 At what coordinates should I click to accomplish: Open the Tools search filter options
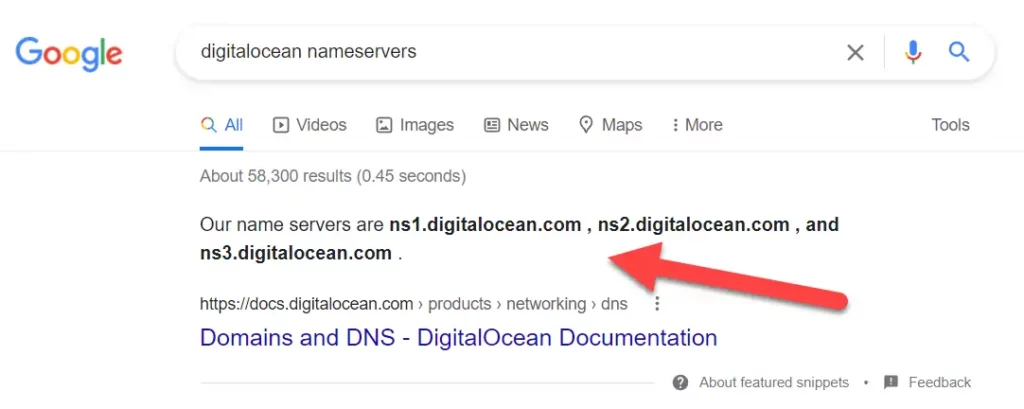tap(950, 125)
